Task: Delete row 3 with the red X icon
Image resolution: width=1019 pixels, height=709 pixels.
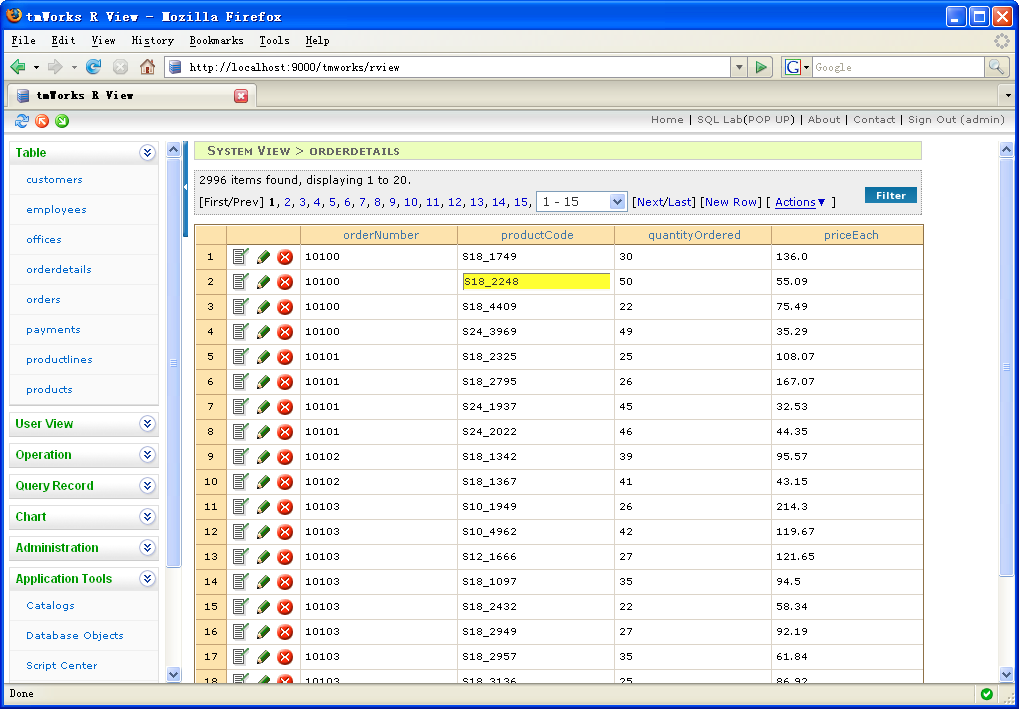Action: [x=285, y=307]
